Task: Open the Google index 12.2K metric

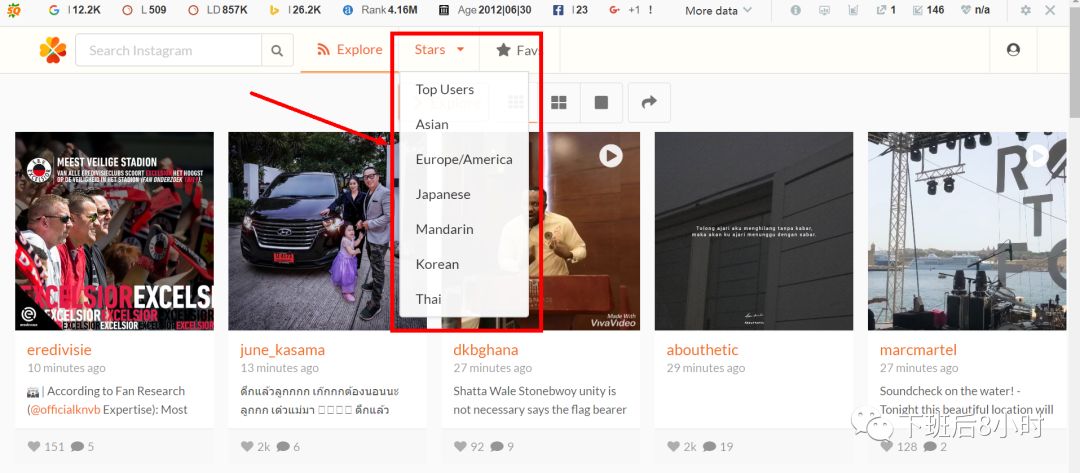Action: tap(76, 10)
